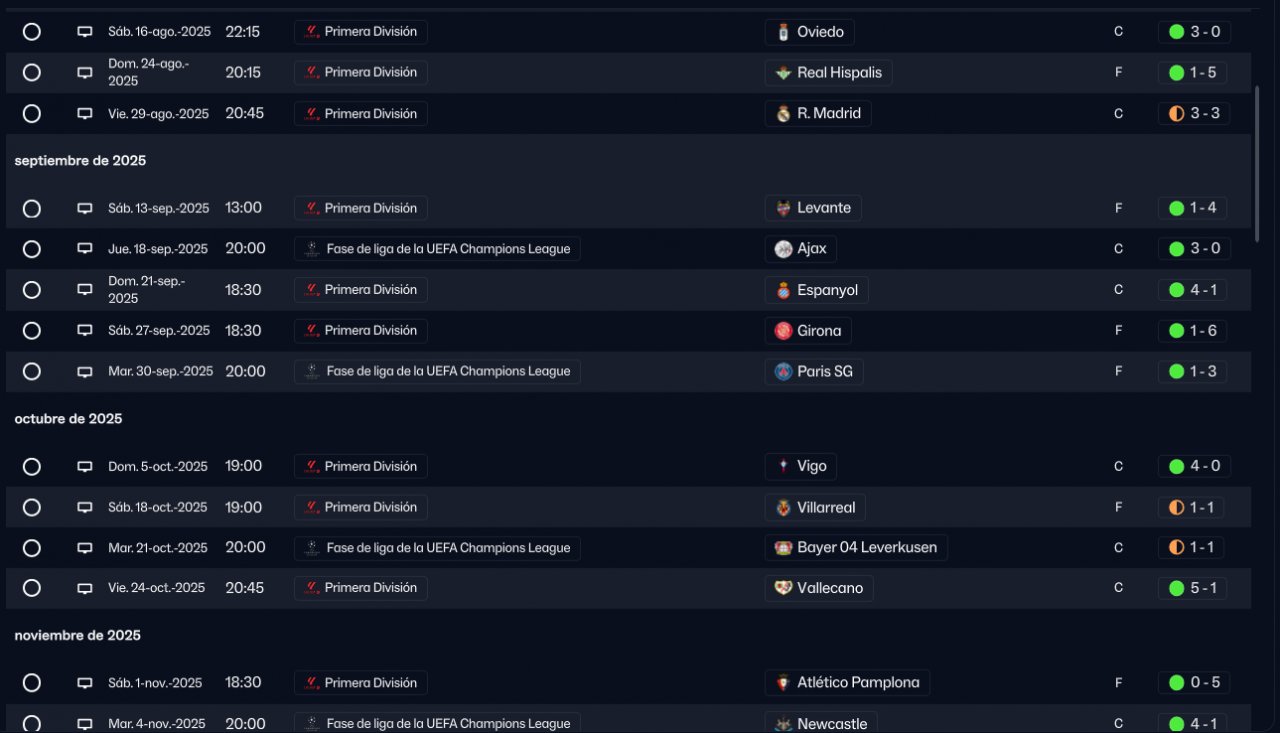The image size is (1280, 733).
Task: Click the Champions League logo on the Bayer 04 Leverkusen row
Action: (x=312, y=548)
